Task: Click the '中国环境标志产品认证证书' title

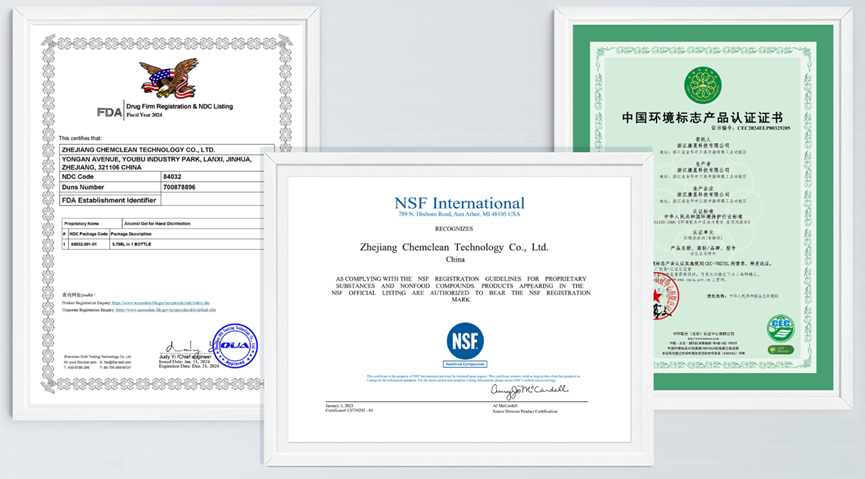Action: 702,118
